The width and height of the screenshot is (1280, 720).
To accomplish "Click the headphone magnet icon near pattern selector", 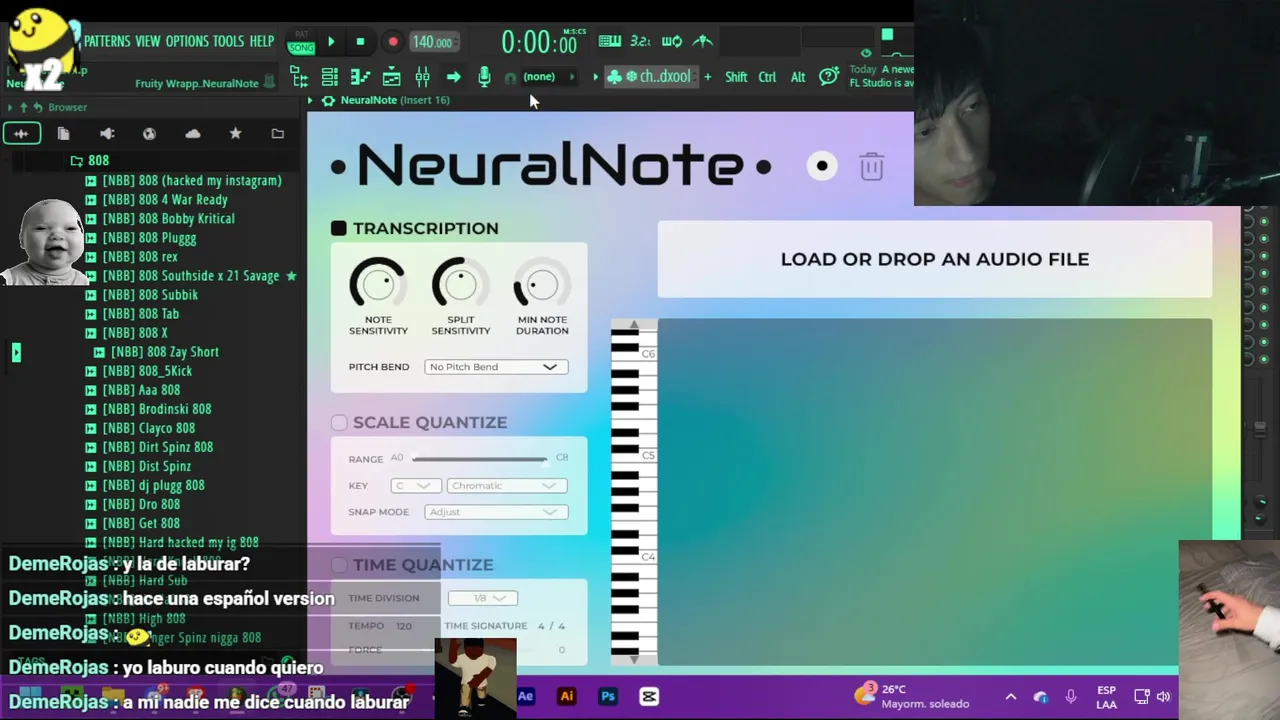I will pos(510,78).
